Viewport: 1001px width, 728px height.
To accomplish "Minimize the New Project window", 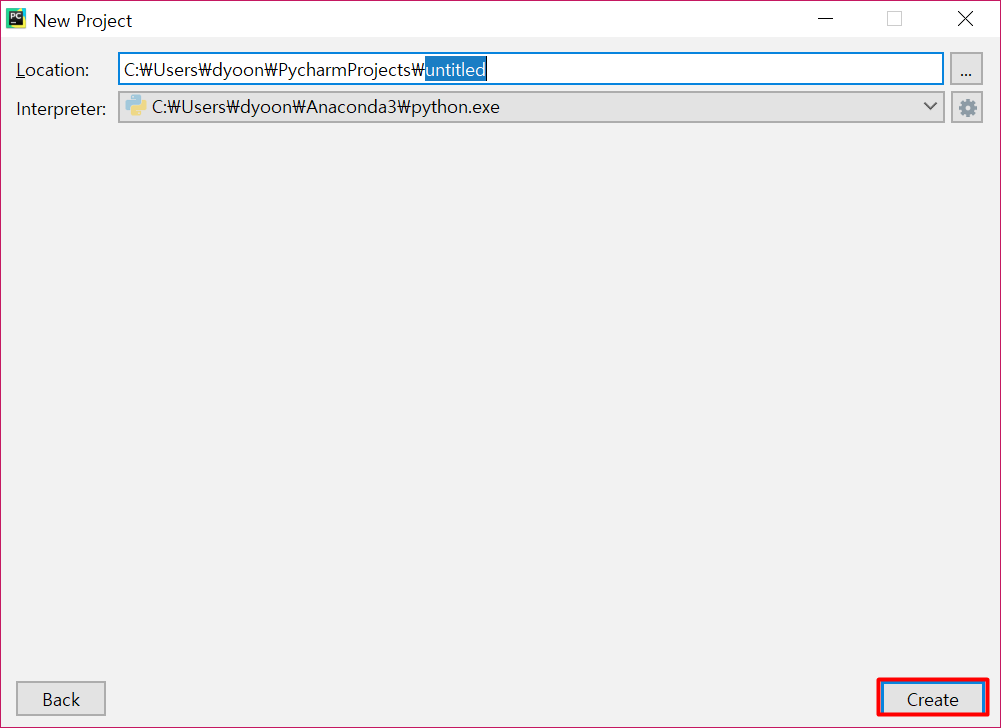I will pos(825,19).
